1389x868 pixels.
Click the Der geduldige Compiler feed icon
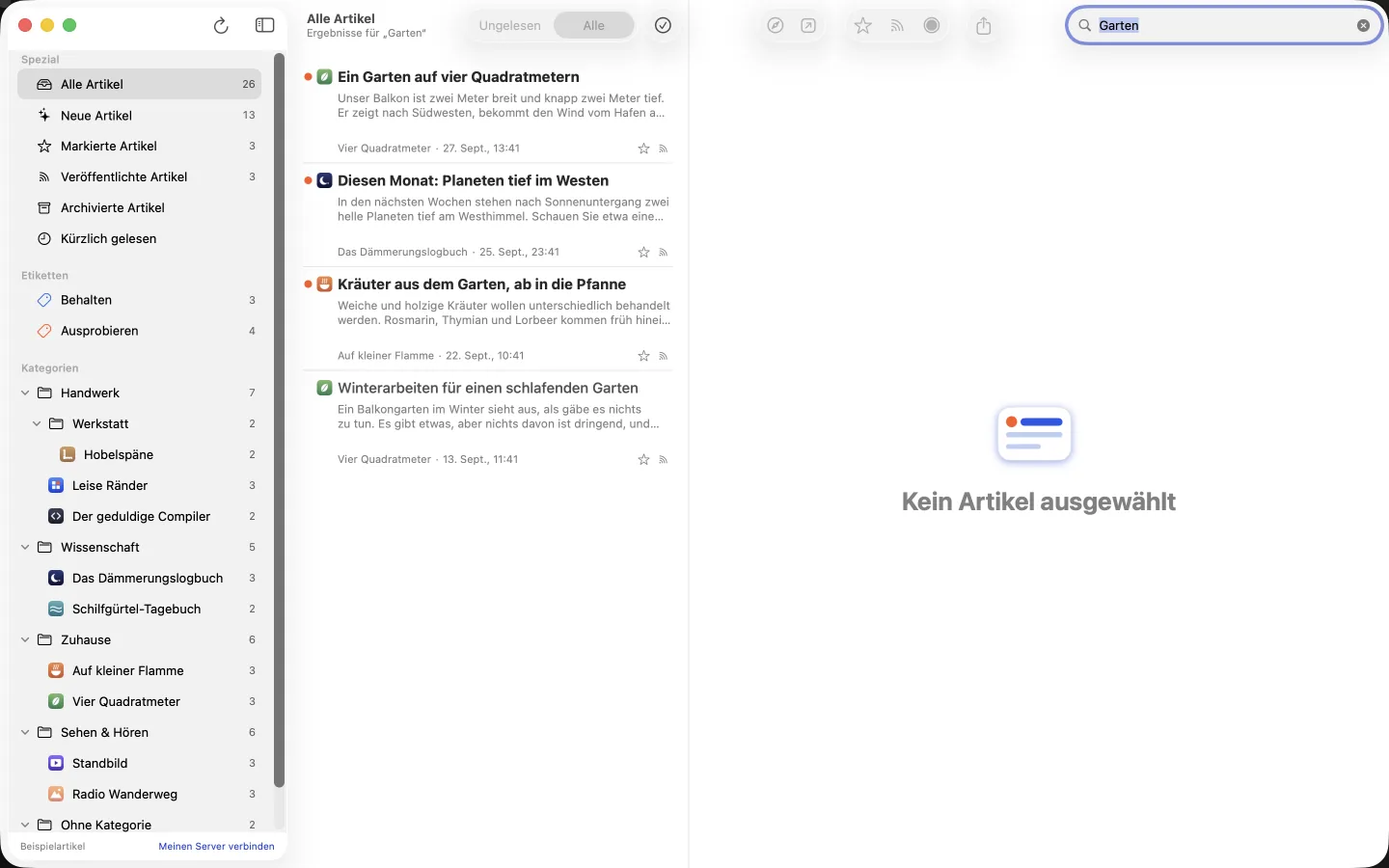point(56,516)
